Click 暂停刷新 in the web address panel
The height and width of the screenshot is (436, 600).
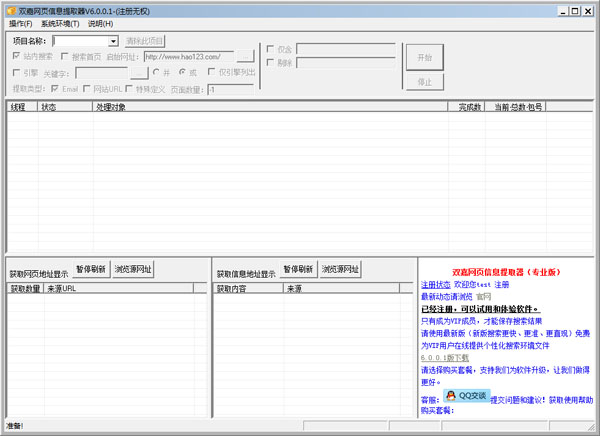(90, 270)
